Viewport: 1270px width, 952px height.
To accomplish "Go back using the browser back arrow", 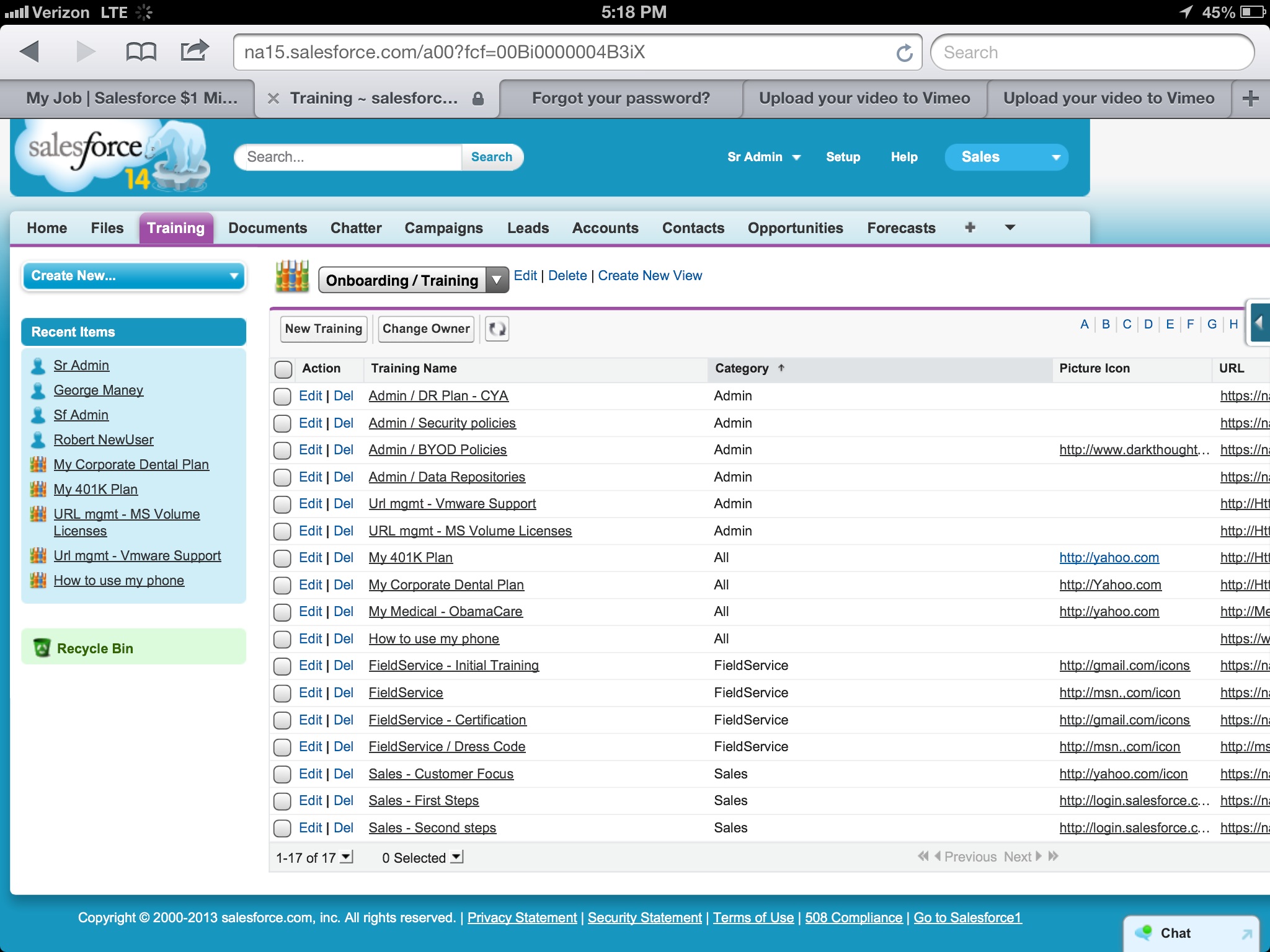I will coord(30,51).
